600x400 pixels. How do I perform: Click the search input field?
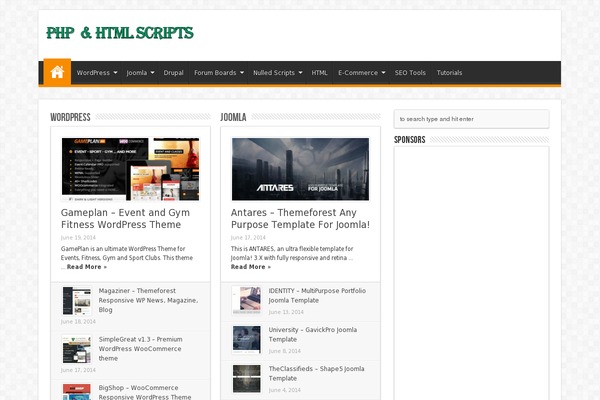click(x=471, y=119)
